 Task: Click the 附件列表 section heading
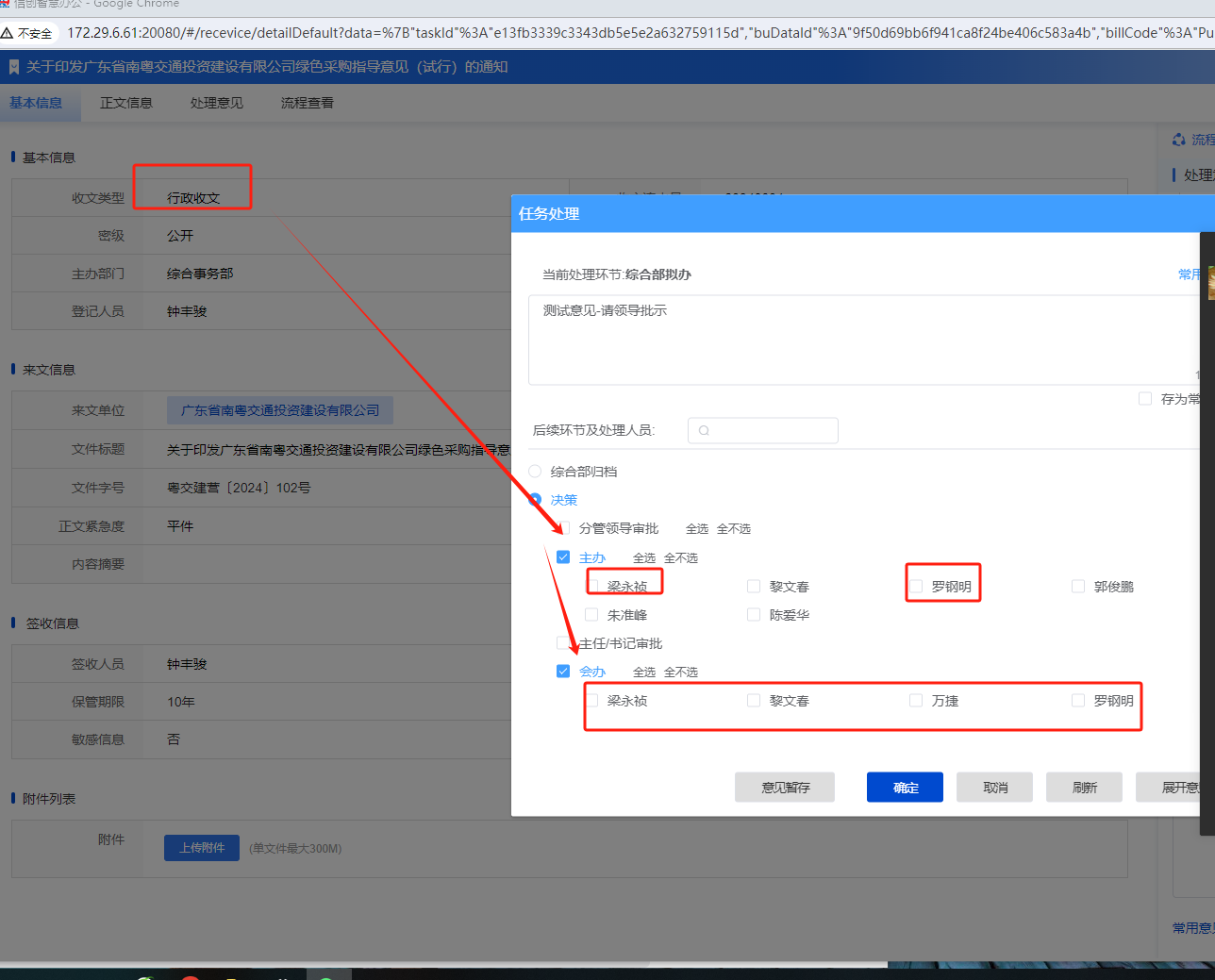tap(49, 799)
